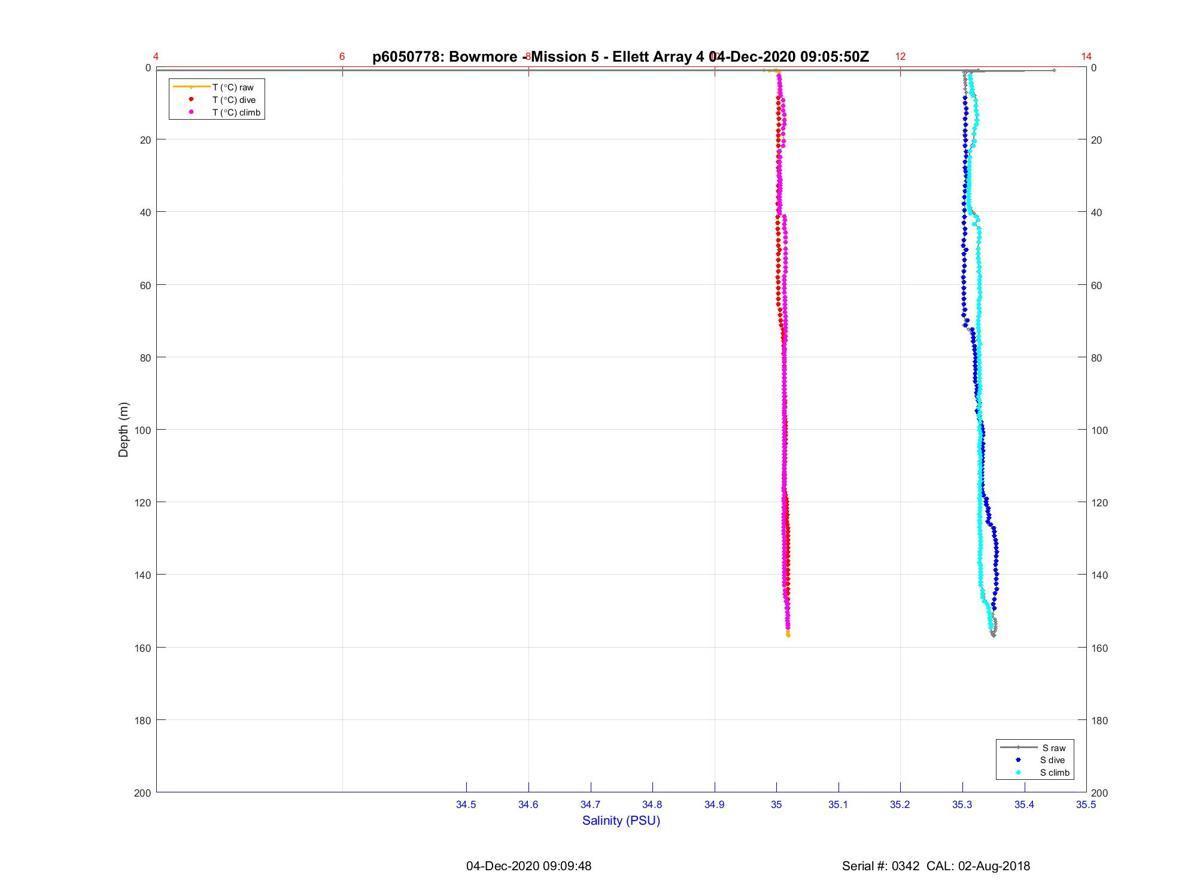Select the 'S raw' legend entry
Screen dimensions: 1200x891
(1053, 747)
